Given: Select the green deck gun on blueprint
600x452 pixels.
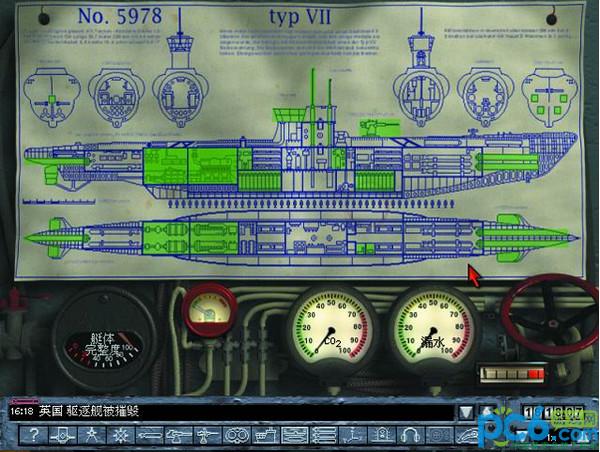Looking at the screenshot, I should pos(379,127).
